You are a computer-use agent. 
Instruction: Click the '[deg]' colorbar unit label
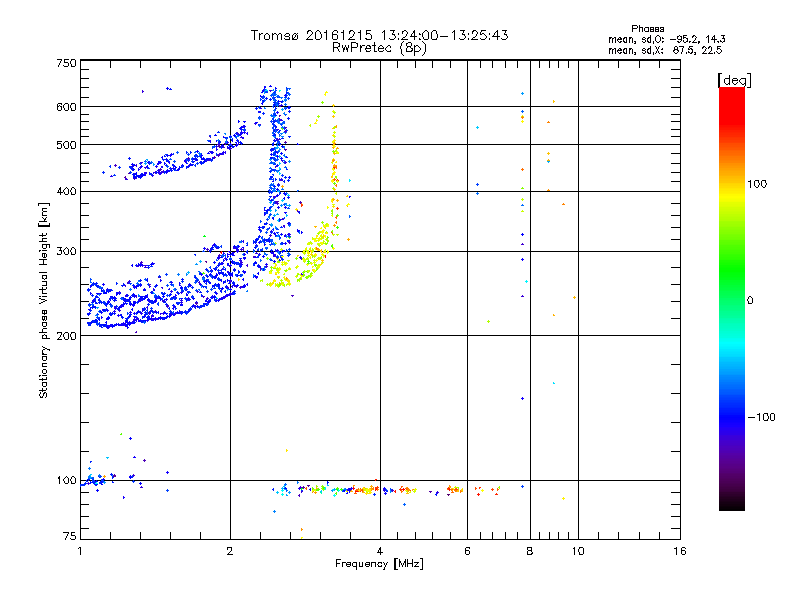734,80
